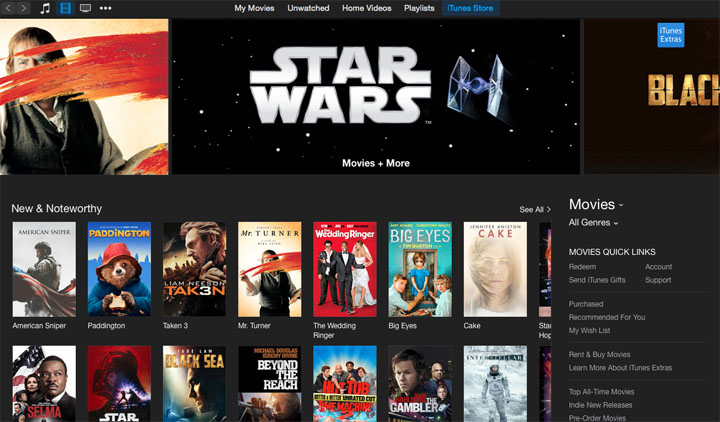This screenshot has width=720, height=422.
Task: Click the forward navigation arrow
Action: click(x=23, y=8)
